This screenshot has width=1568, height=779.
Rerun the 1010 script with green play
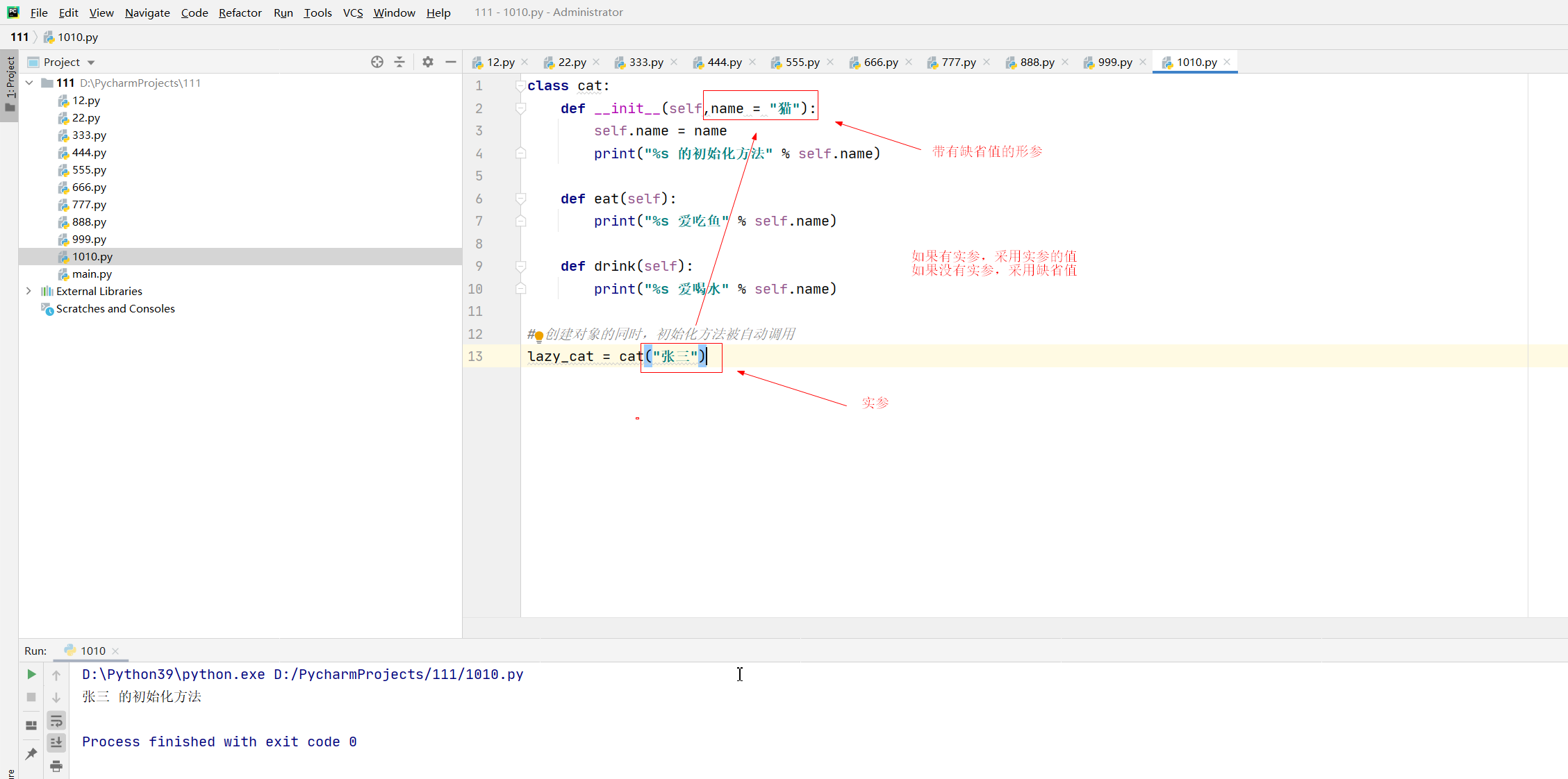click(31, 674)
